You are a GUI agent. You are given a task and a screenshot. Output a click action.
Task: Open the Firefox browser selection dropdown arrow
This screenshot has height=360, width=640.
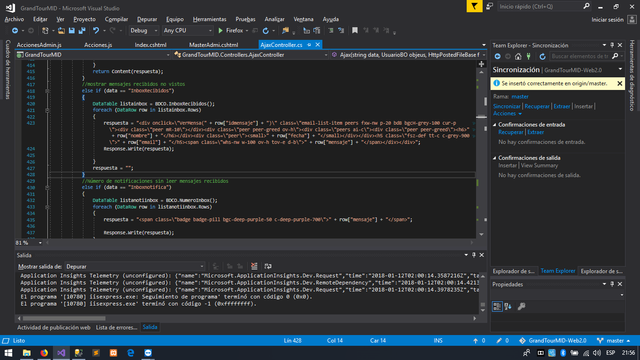(247, 31)
